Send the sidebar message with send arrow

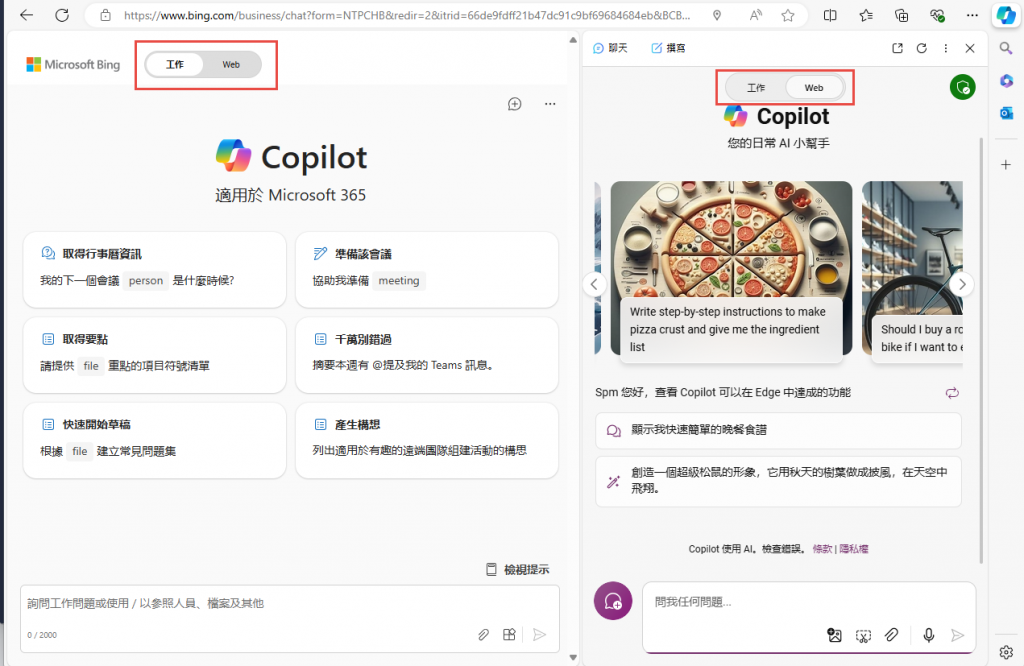[957, 635]
